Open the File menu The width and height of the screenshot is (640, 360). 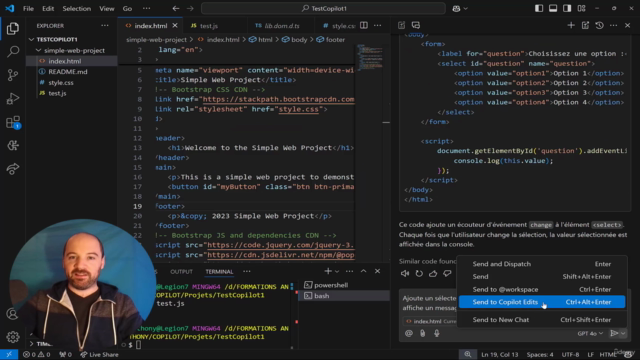[28, 9]
